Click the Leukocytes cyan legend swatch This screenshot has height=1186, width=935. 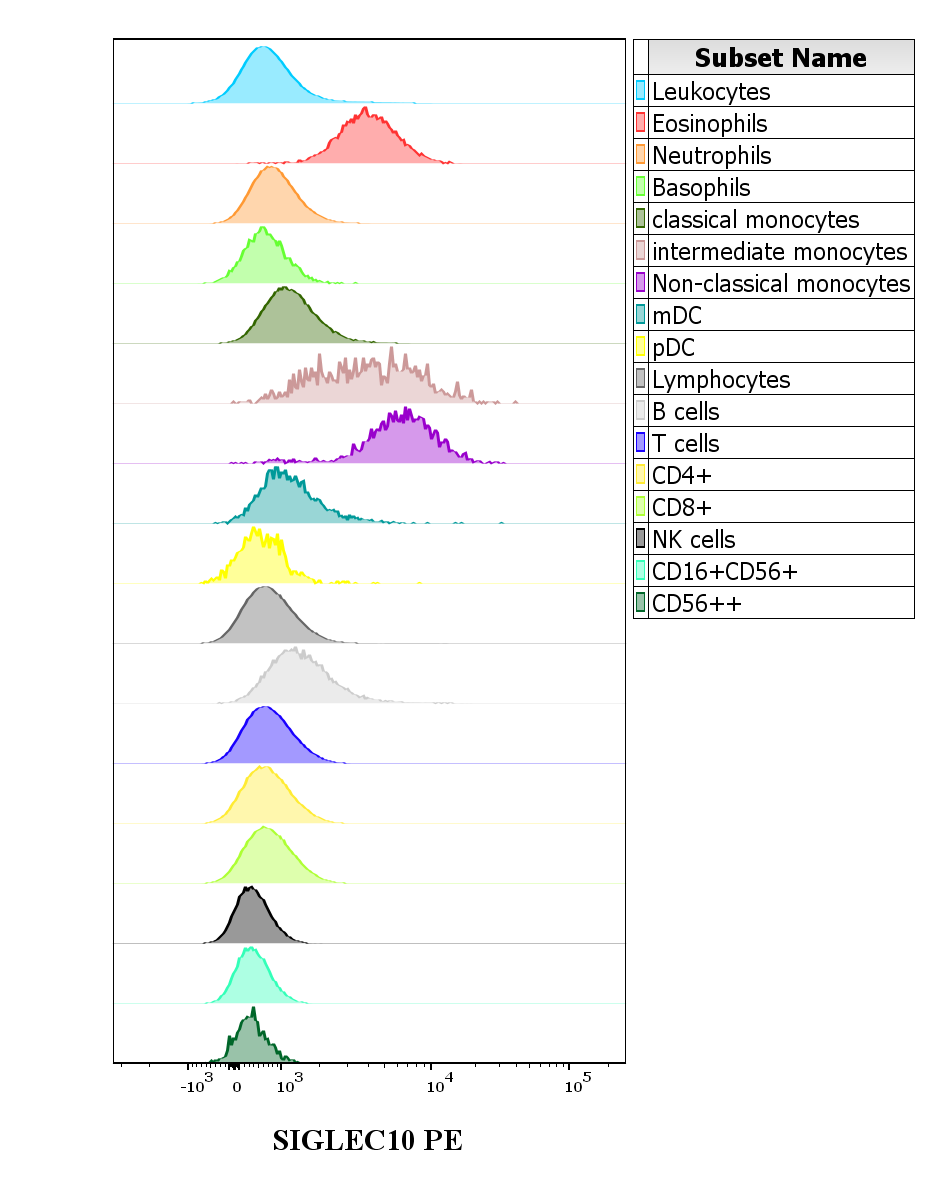pos(641,91)
